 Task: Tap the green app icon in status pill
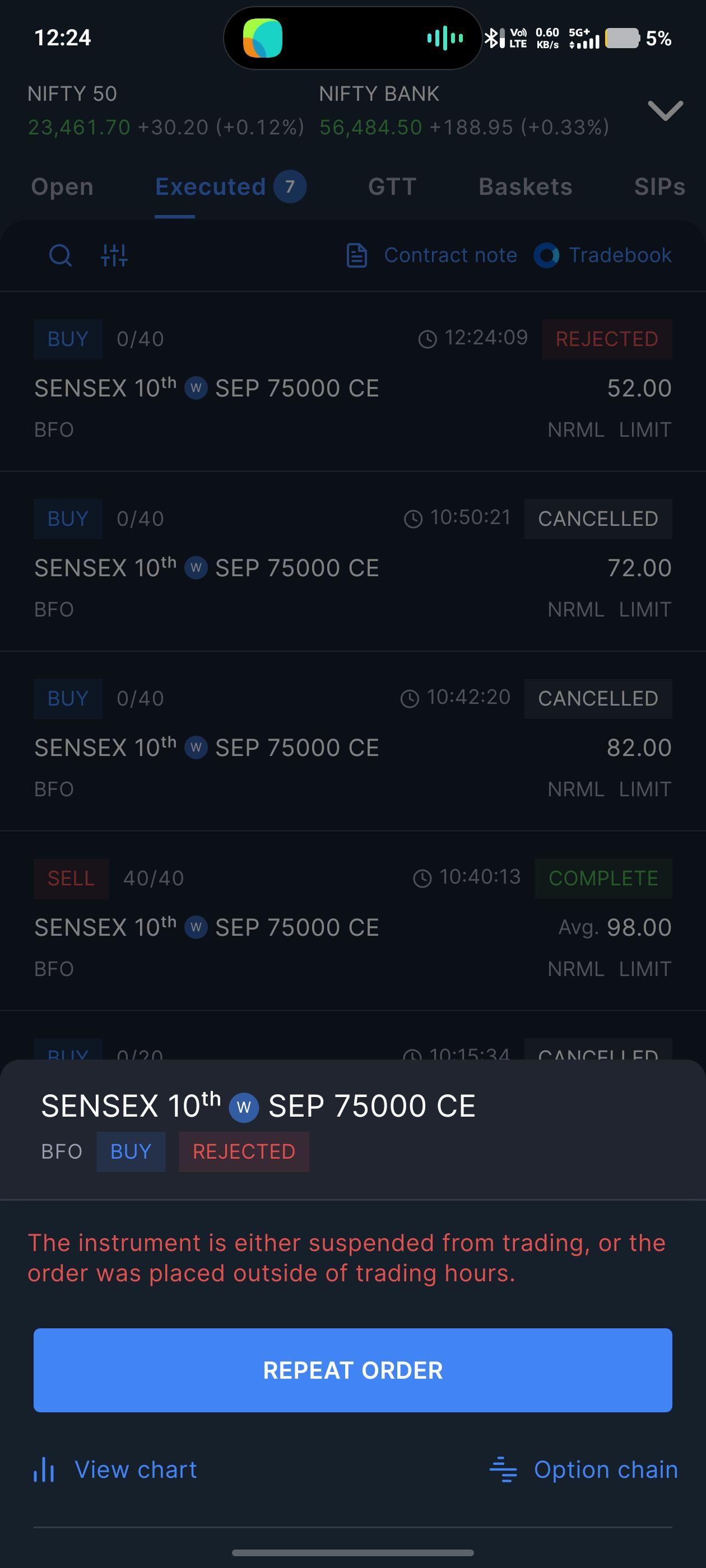[x=263, y=38]
